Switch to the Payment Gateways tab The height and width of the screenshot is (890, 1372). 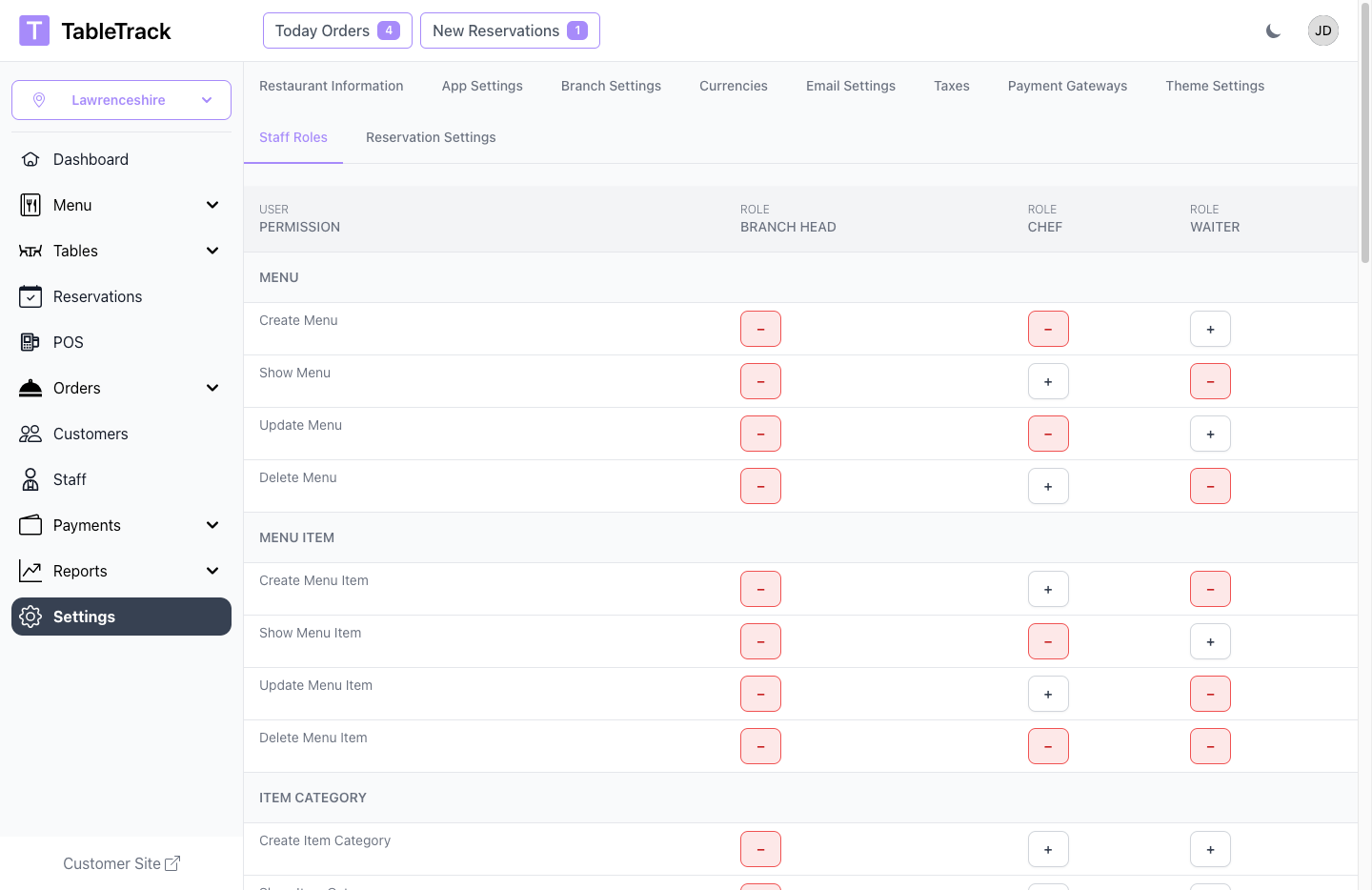[x=1067, y=86]
